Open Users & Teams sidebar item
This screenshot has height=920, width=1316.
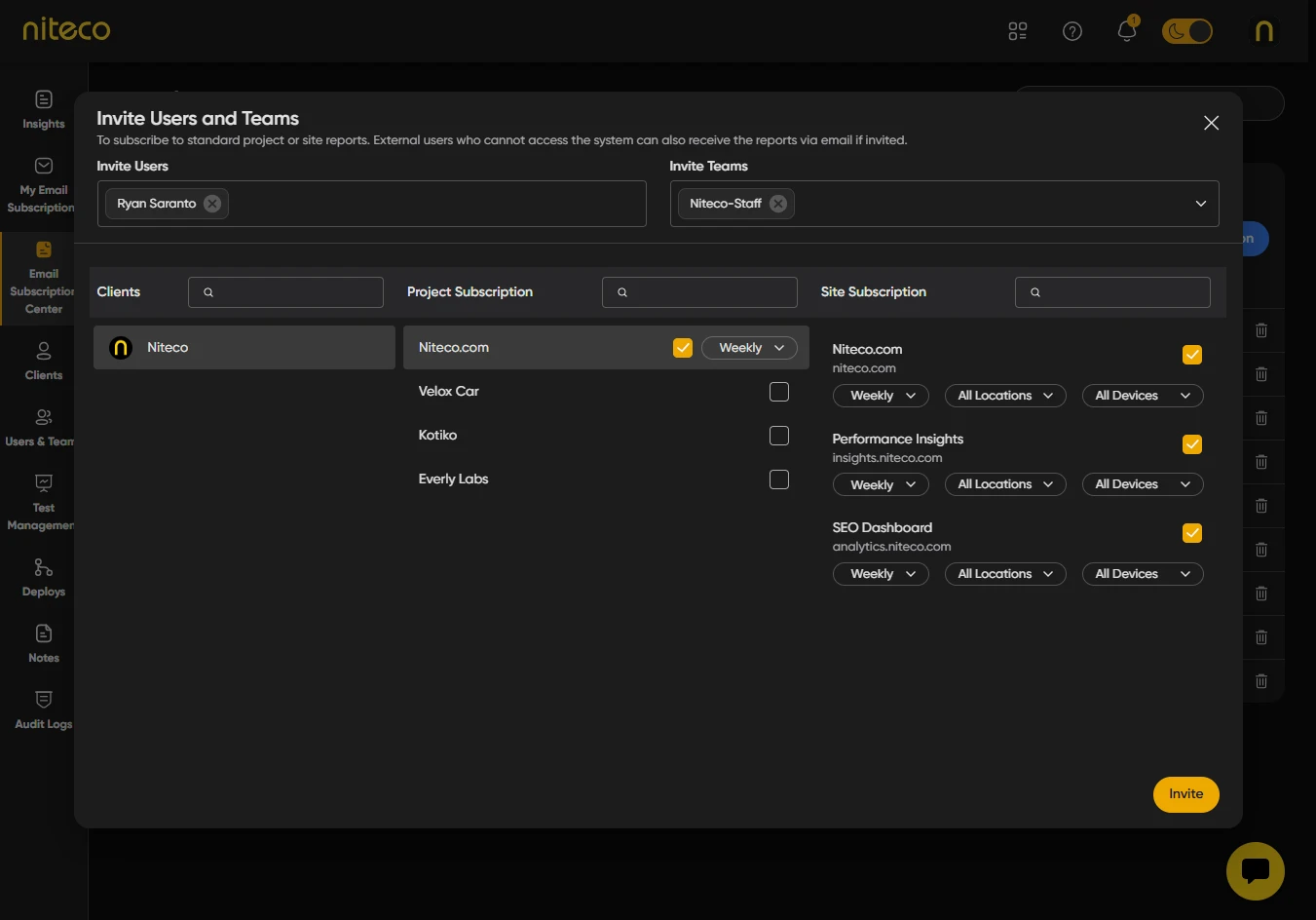[x=41, y=428]
